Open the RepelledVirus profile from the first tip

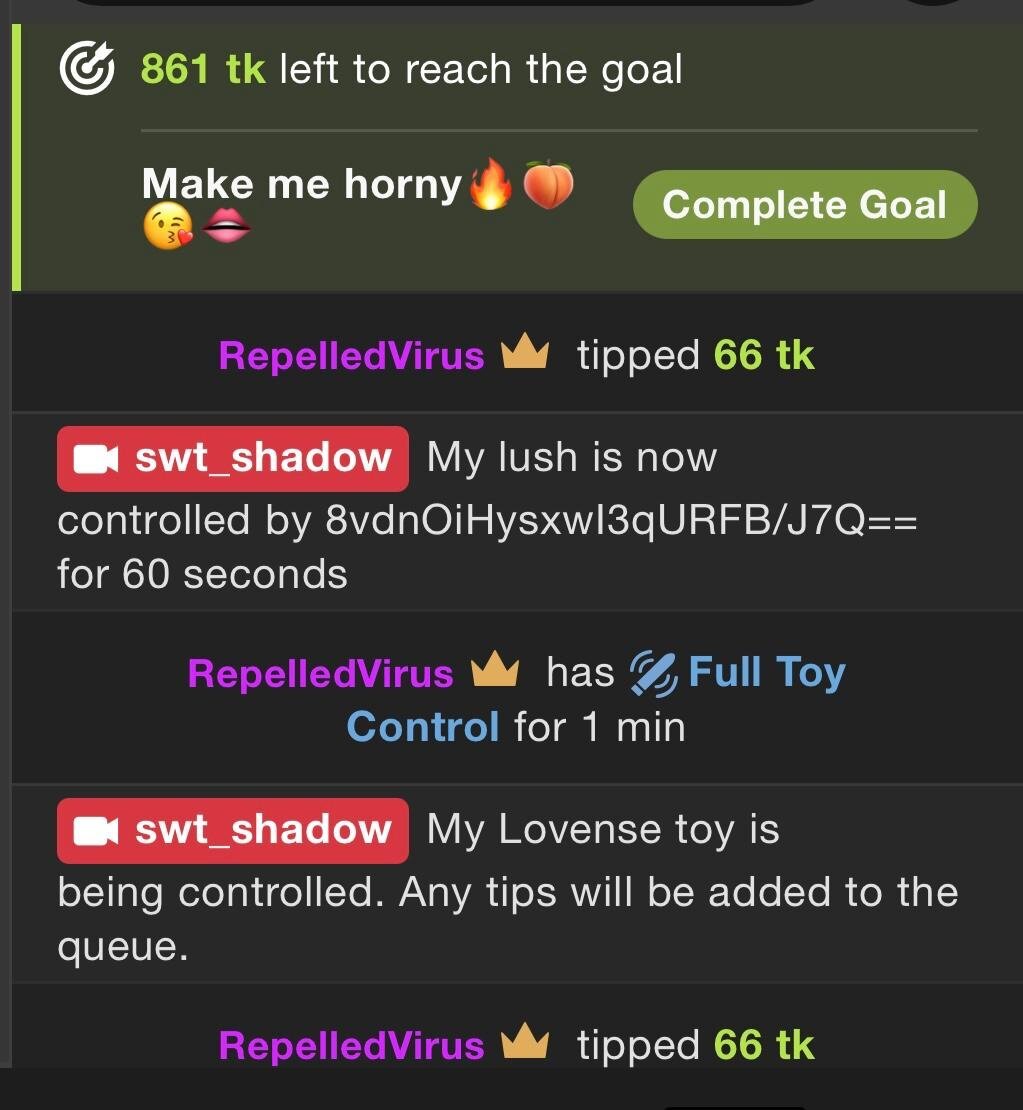[x=351, y=355]
